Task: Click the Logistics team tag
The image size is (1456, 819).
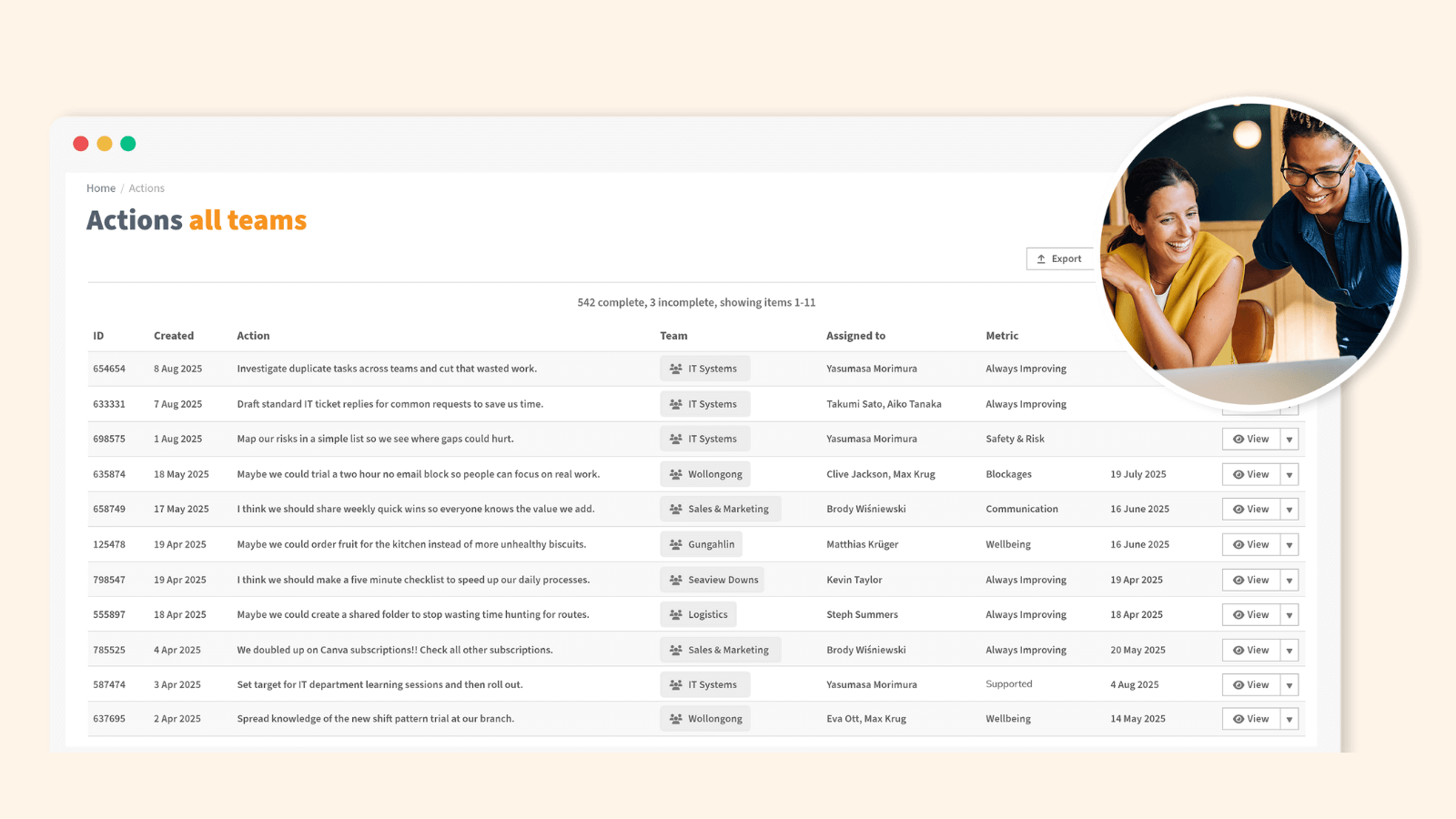Action: [699, 614]
